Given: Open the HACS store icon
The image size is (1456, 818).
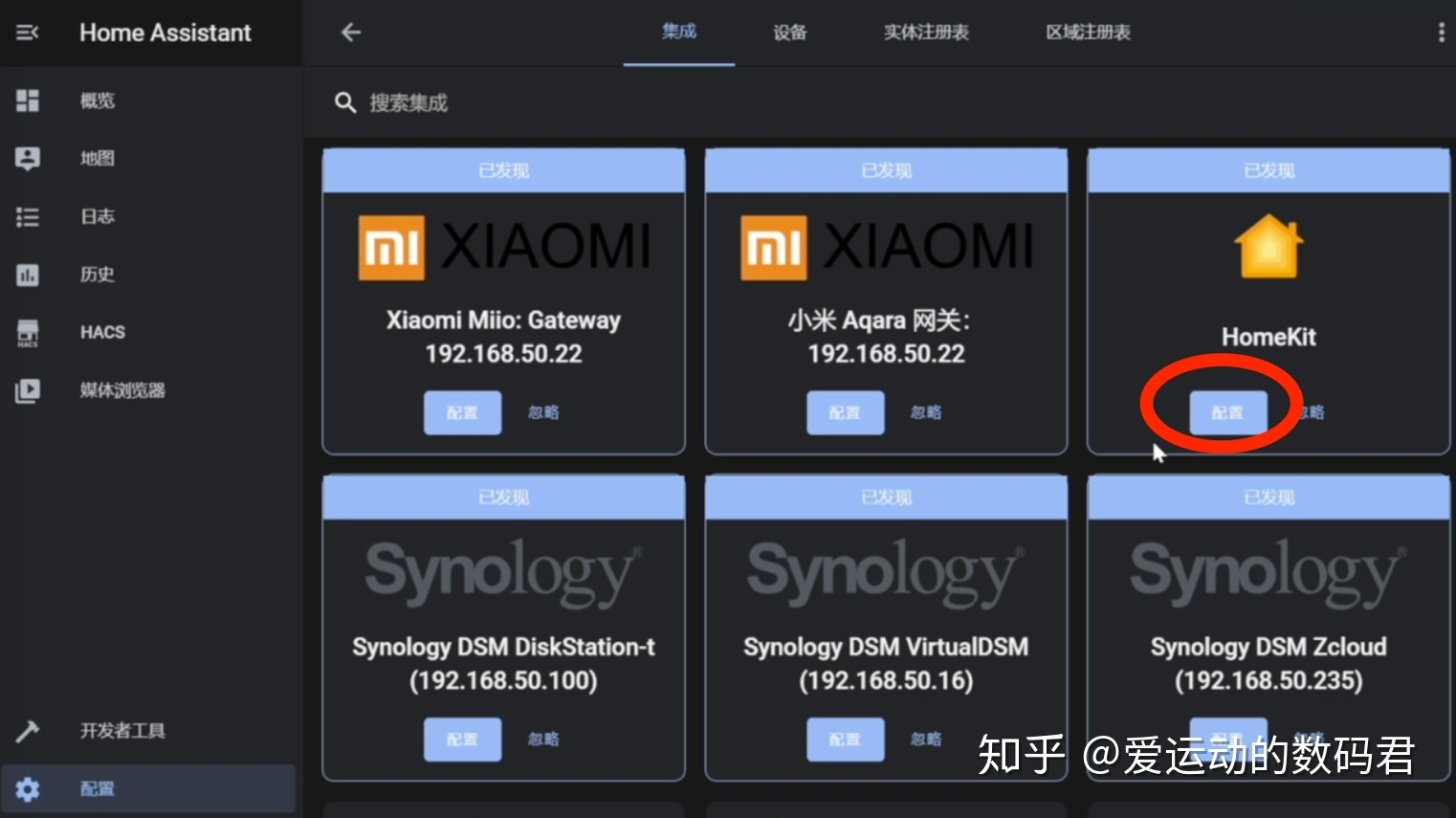Looking at the screenshot, I should pos(28,333).
